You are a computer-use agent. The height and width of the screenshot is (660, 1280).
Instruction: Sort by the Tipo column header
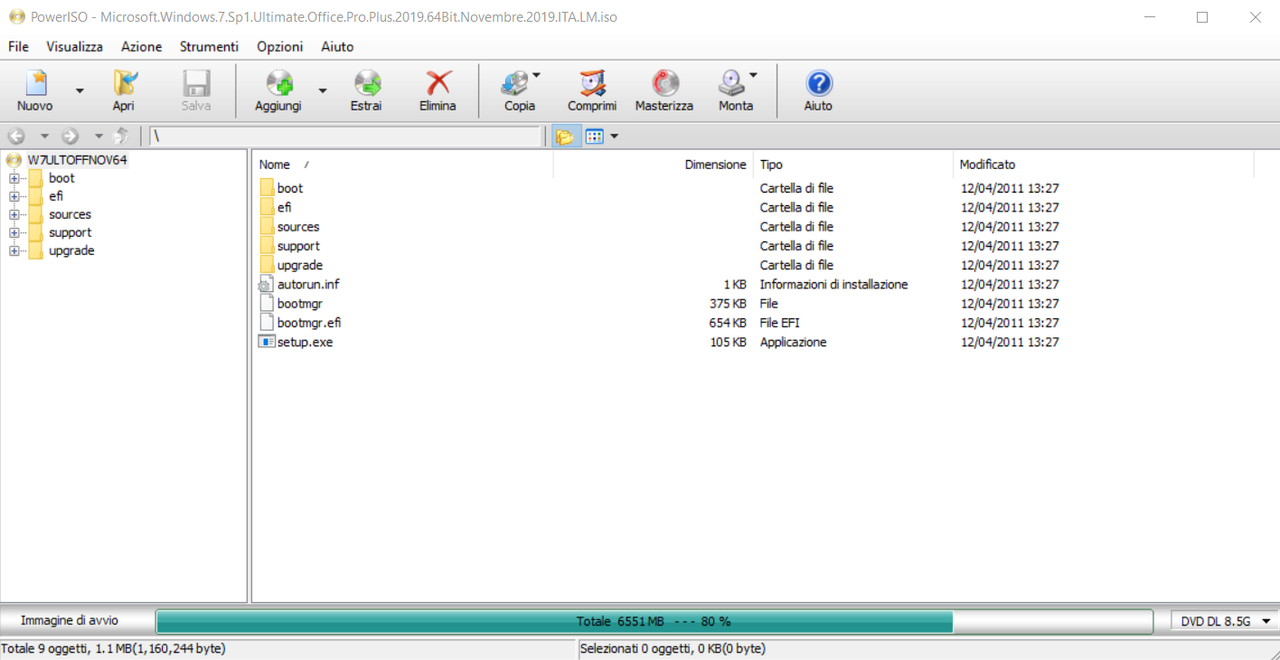(853, 164)
